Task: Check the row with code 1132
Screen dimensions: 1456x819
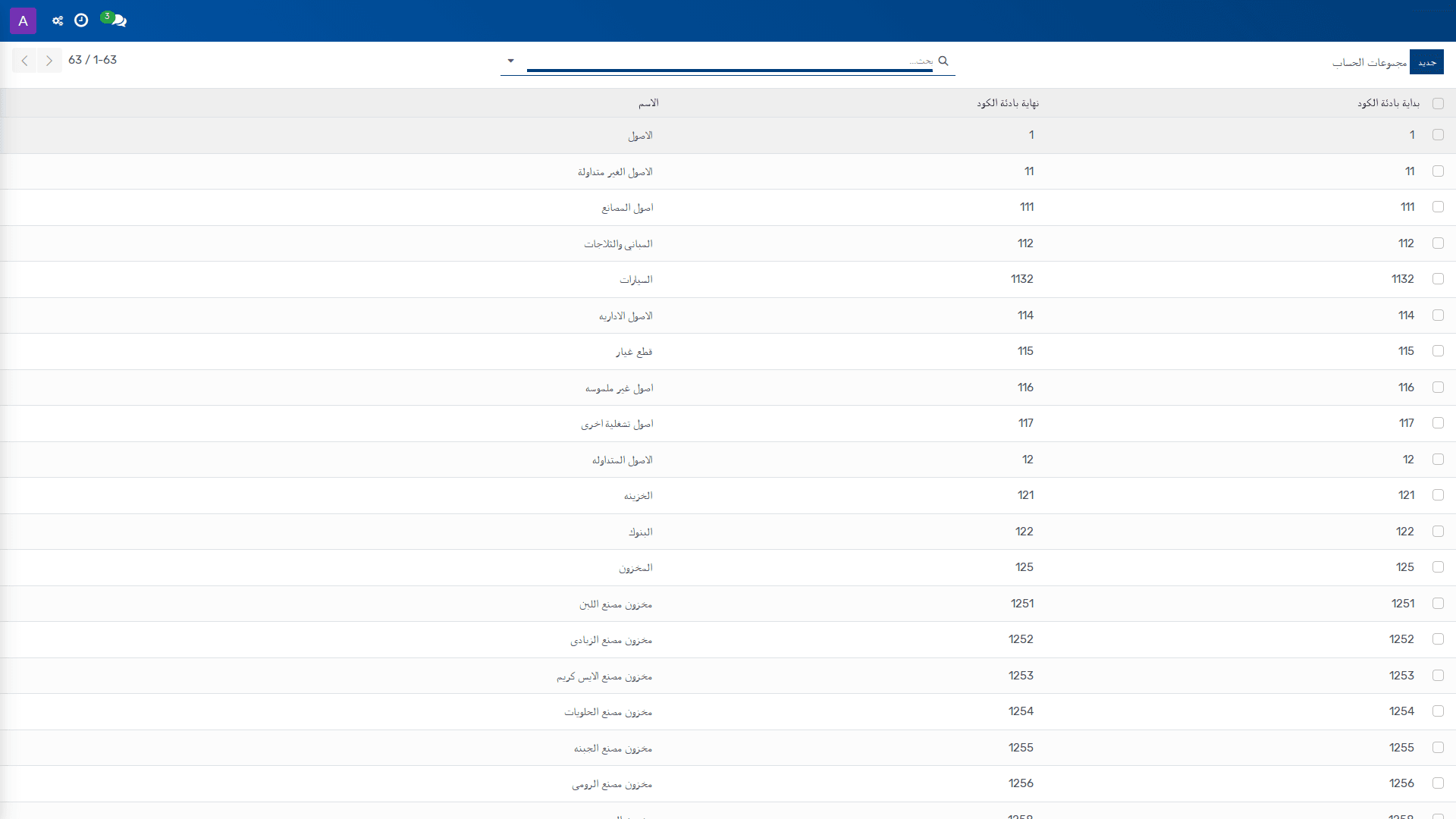Action: [1438, 279]
